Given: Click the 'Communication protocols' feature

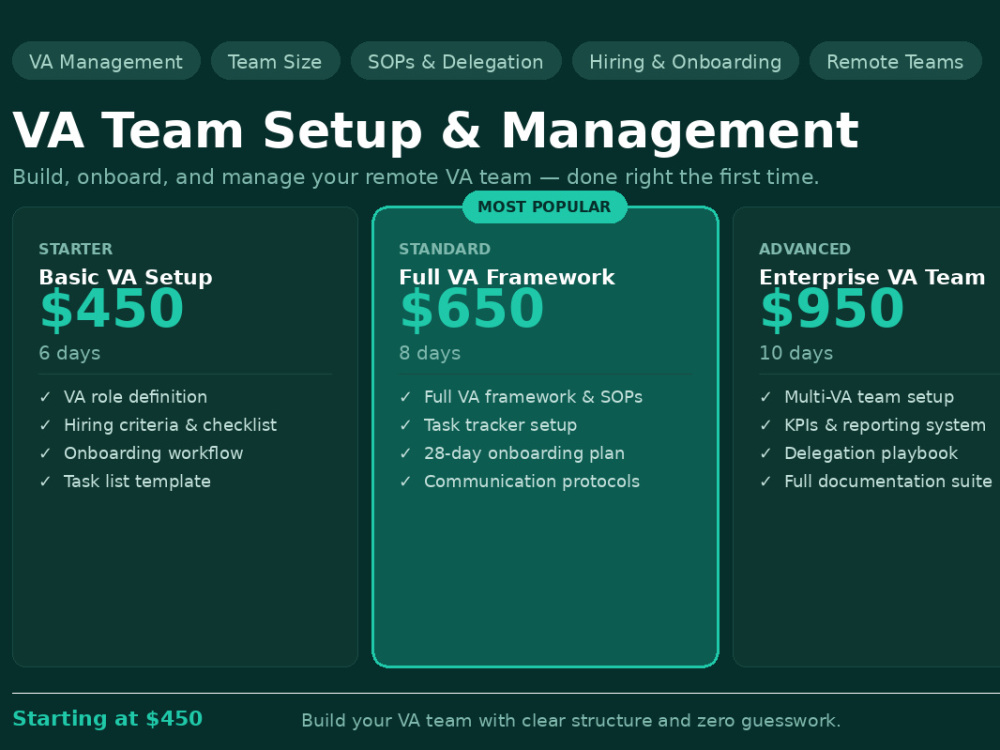Looking at the screenshot, I should pos(532,481).
